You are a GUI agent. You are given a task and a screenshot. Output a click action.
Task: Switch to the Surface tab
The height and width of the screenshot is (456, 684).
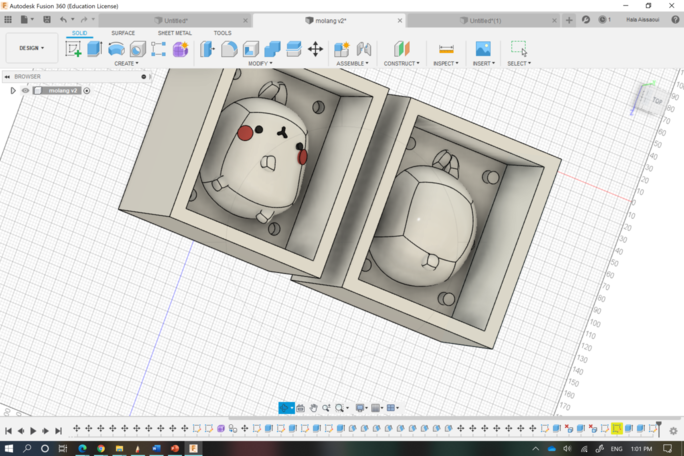pos(123,33)
